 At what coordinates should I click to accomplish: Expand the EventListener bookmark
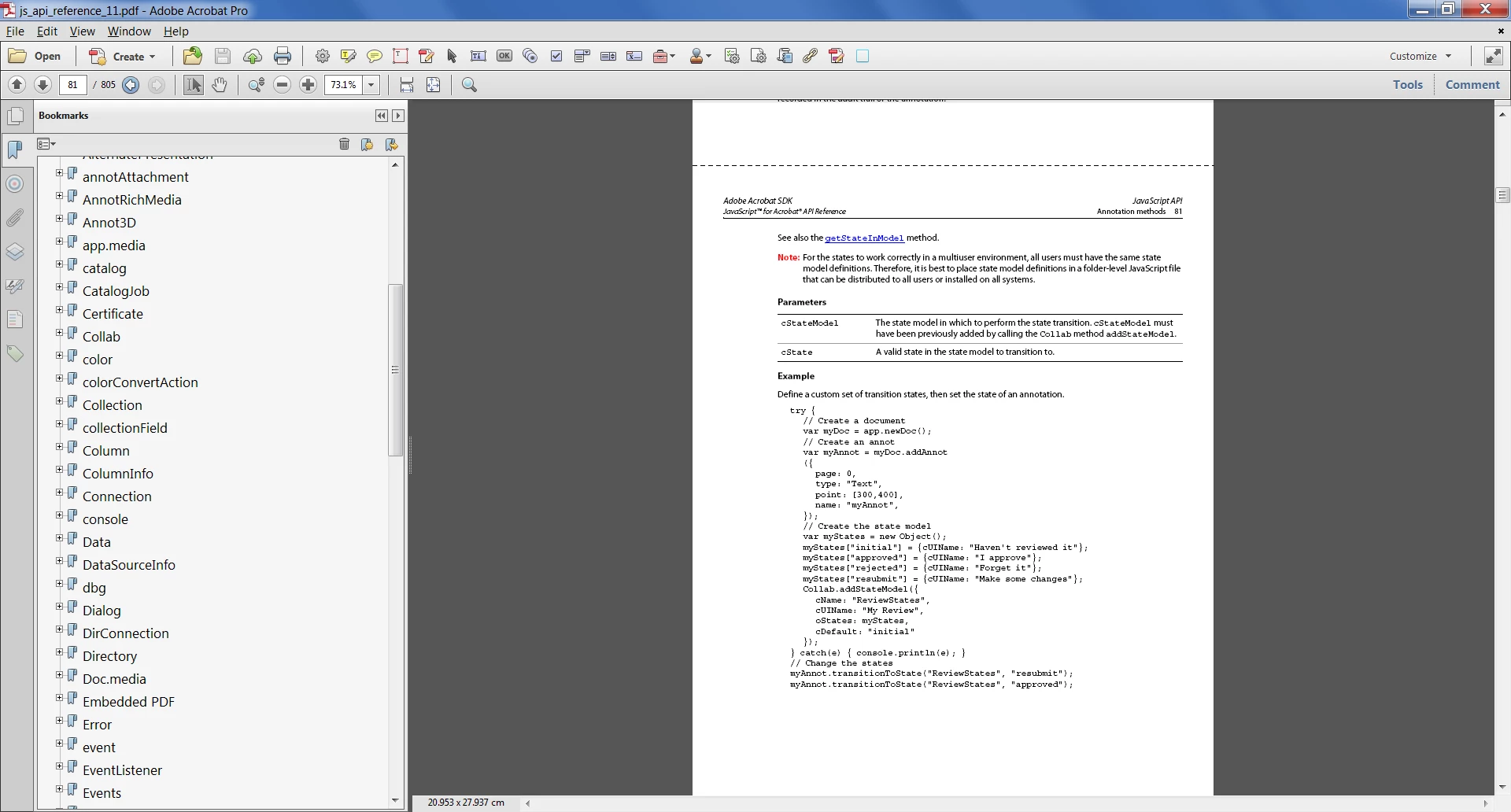[59, 766]
